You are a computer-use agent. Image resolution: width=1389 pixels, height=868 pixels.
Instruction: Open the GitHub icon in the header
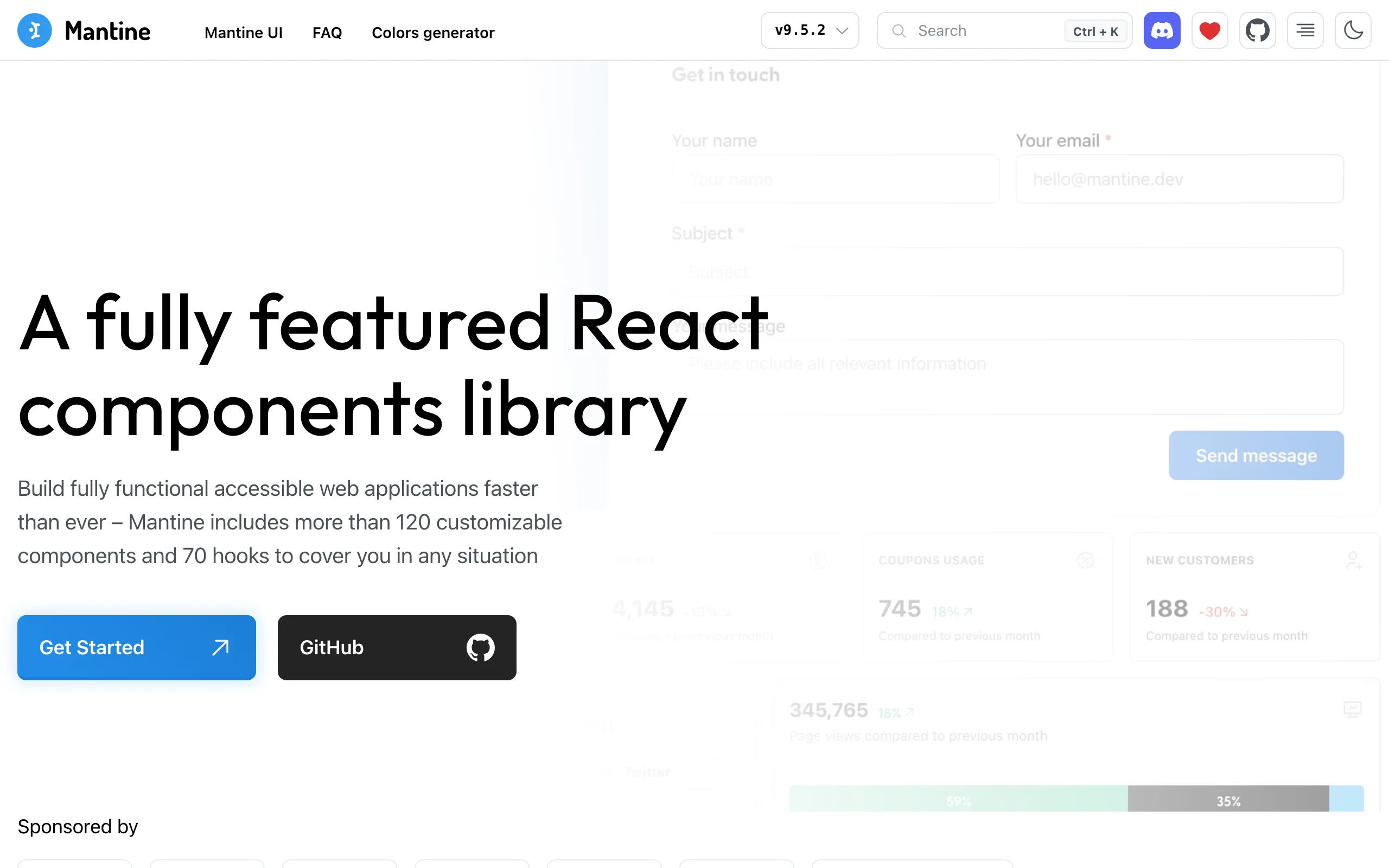point(1257,30)
